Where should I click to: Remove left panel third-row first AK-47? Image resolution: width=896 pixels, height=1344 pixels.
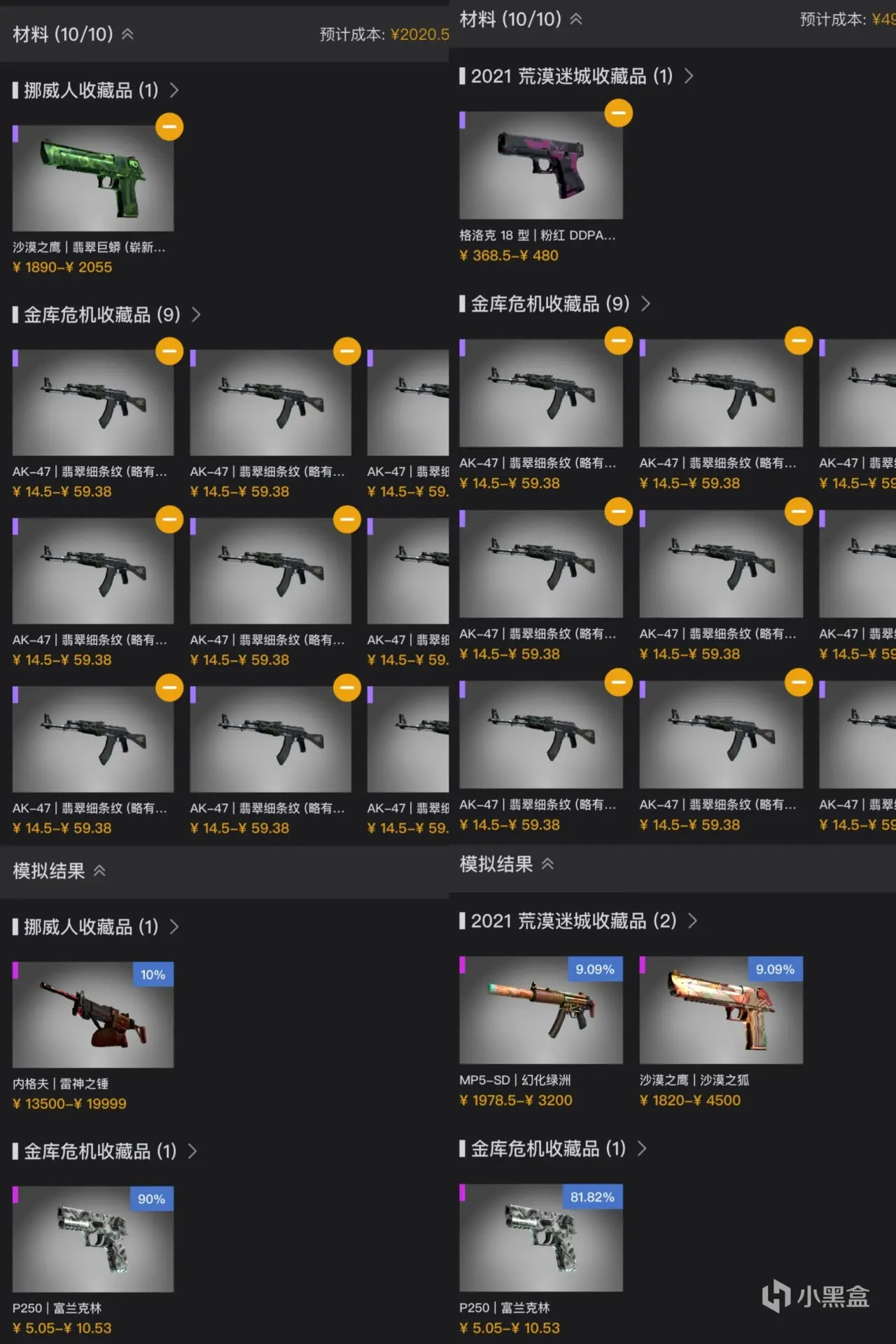[x=169, y=687]
